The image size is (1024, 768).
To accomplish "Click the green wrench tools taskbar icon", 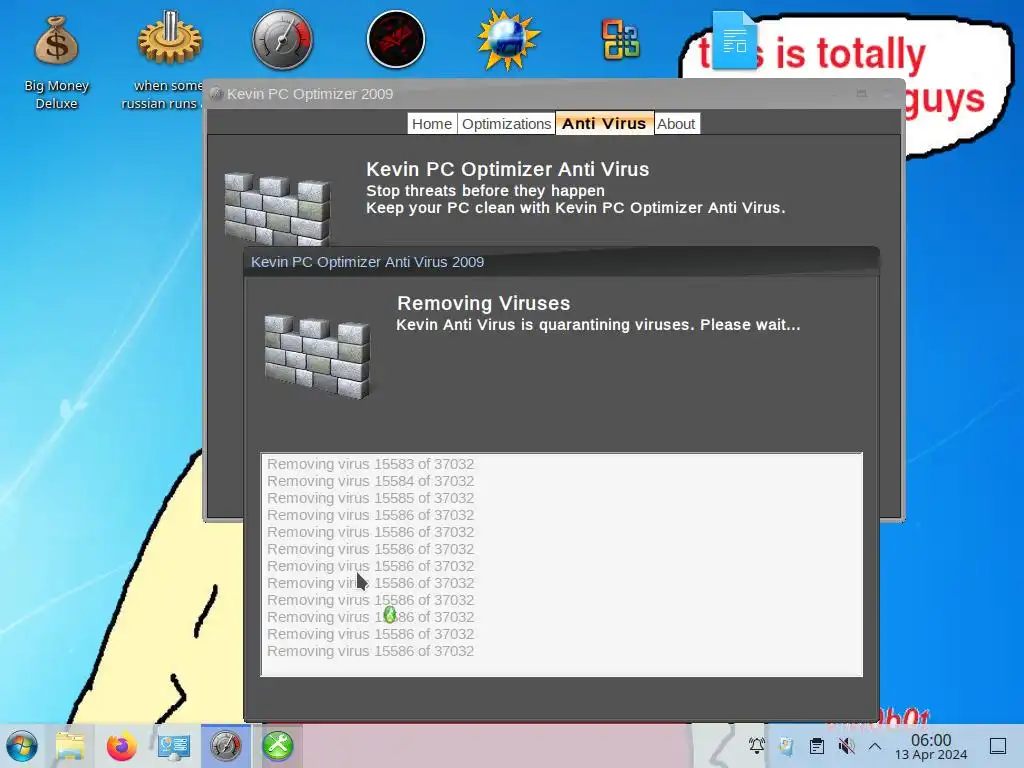I will coord(278,746).
